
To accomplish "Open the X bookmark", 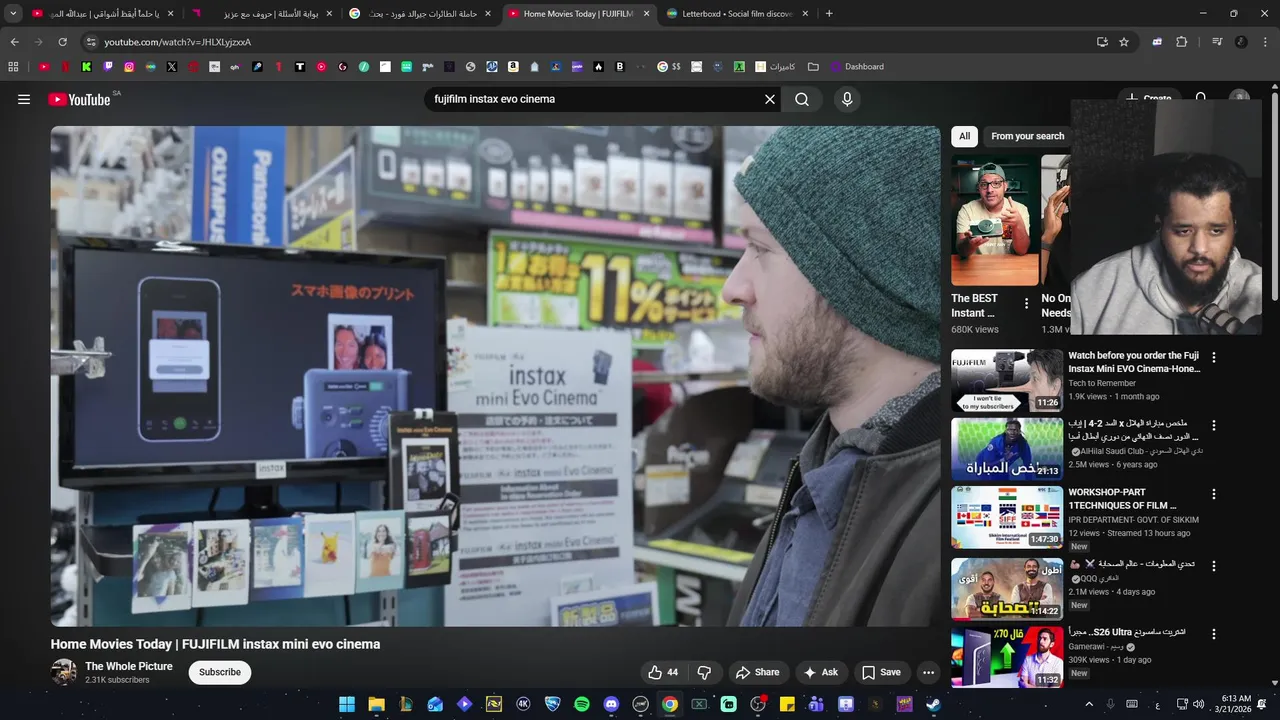I will (x=172, y=67).
